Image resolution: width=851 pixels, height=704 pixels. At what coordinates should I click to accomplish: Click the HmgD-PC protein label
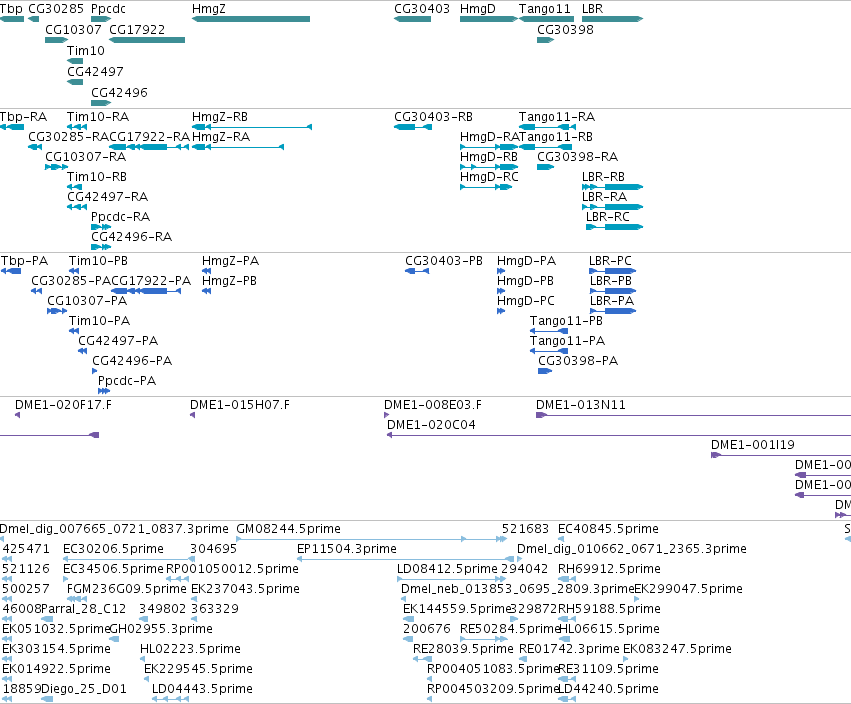[526, 301]
